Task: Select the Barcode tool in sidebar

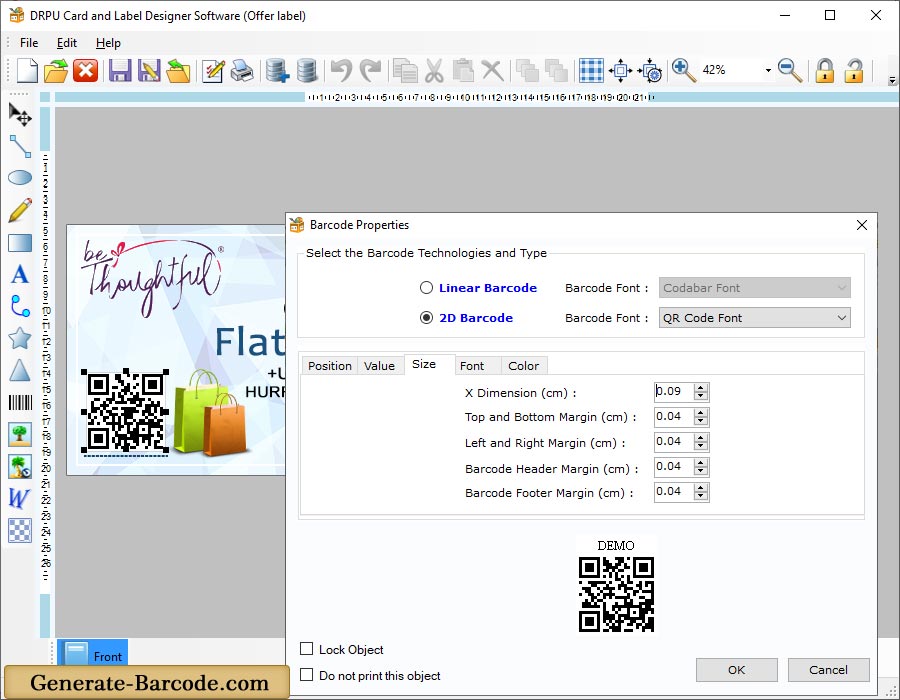Action: coord(20,403)
